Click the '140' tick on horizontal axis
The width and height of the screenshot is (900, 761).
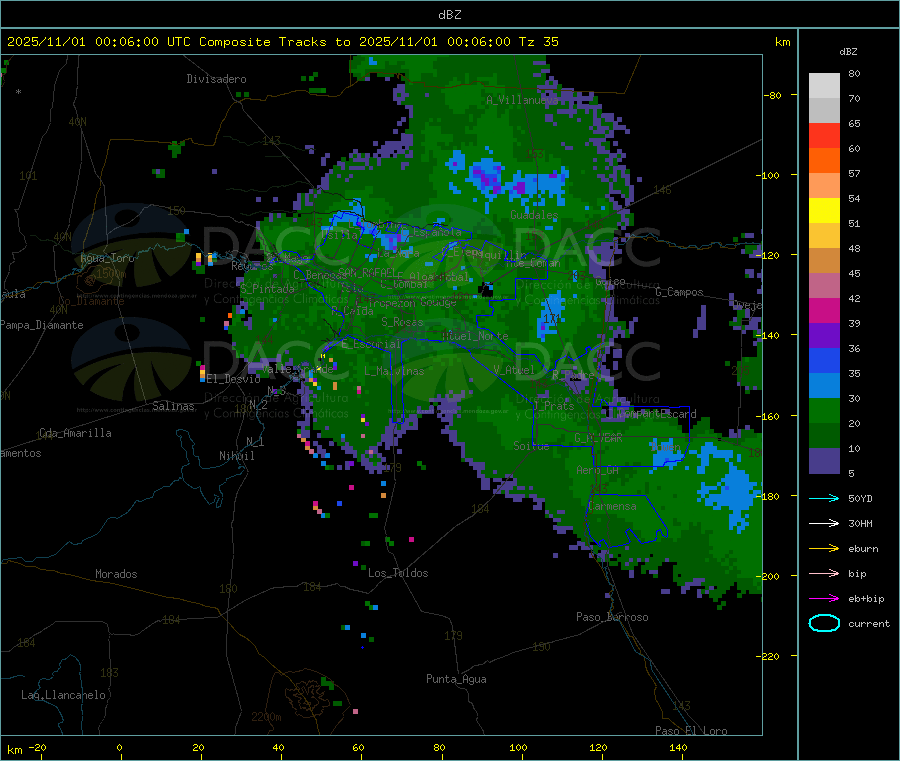(678, 748)
